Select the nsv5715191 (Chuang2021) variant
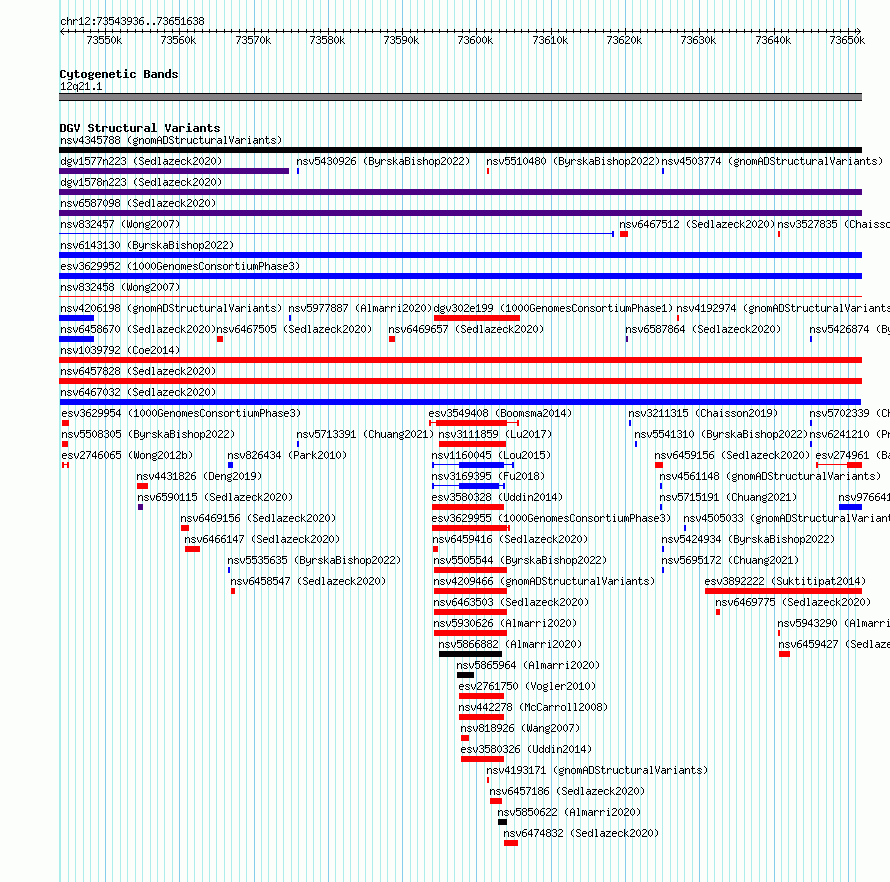890x882 pixels. (728, 497)
